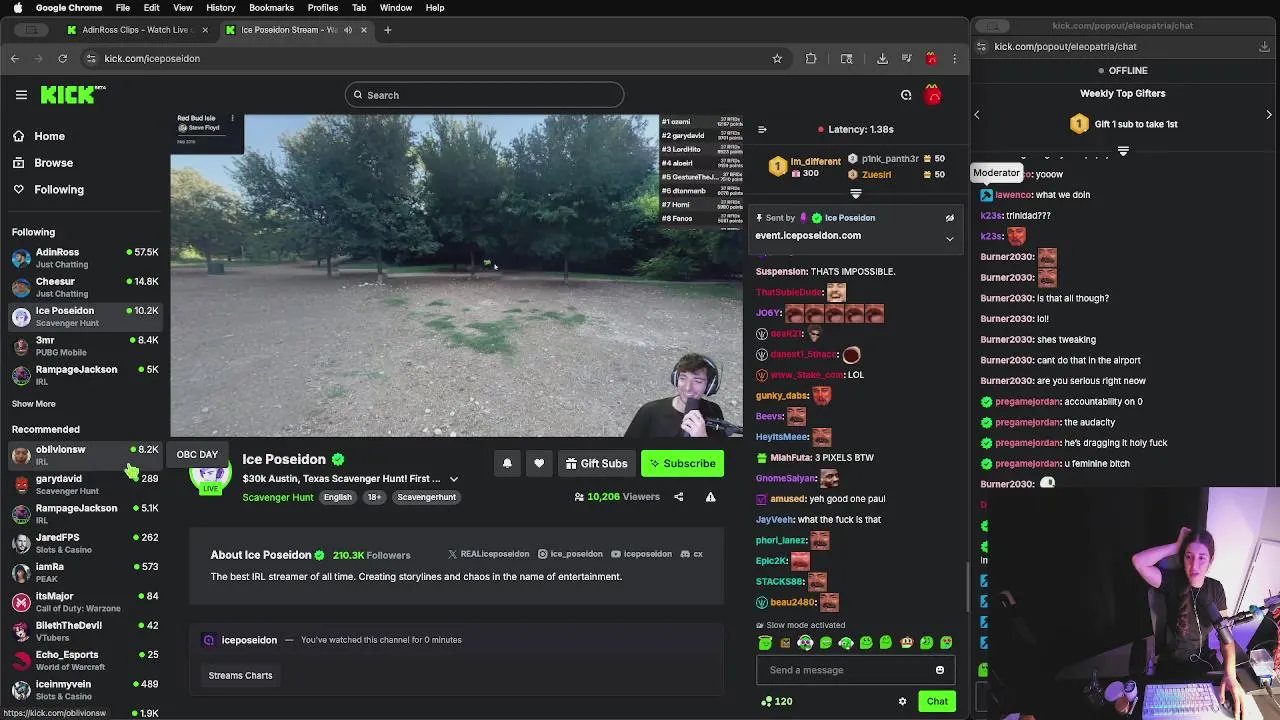1280x720 pixels.
Task: Mute the Ice Poseidon Stream tab audio
Action: tap(348, 30)
